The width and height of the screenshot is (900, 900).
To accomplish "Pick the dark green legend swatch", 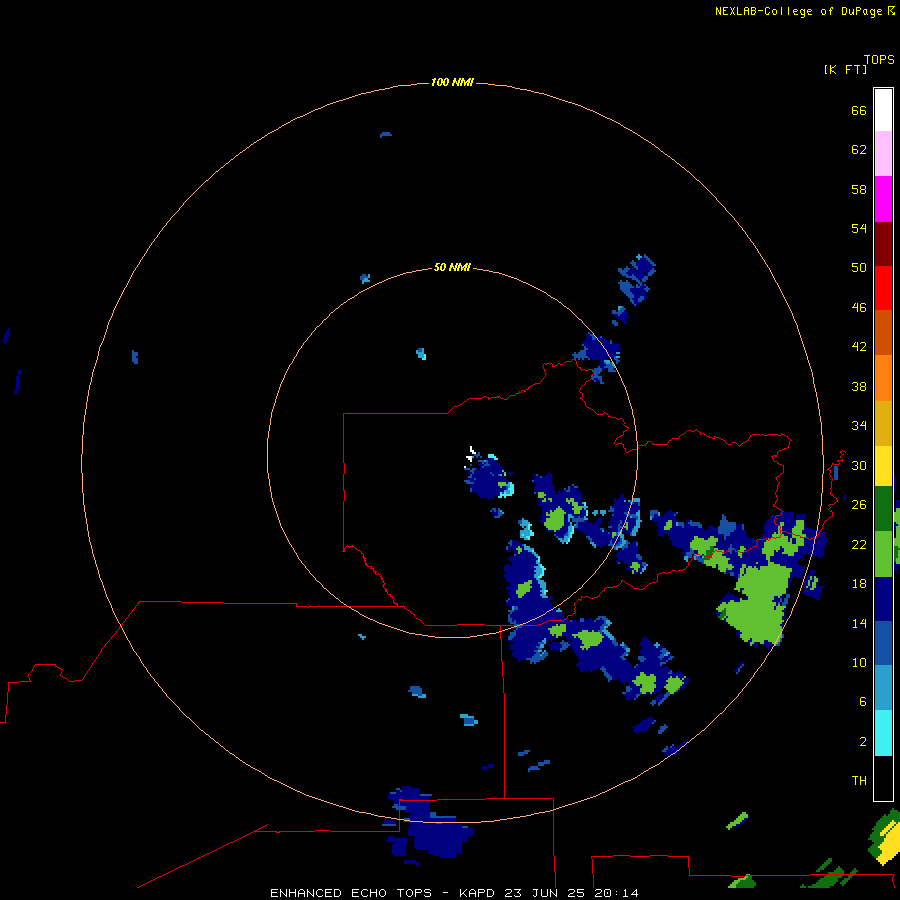I will (883, 509).
